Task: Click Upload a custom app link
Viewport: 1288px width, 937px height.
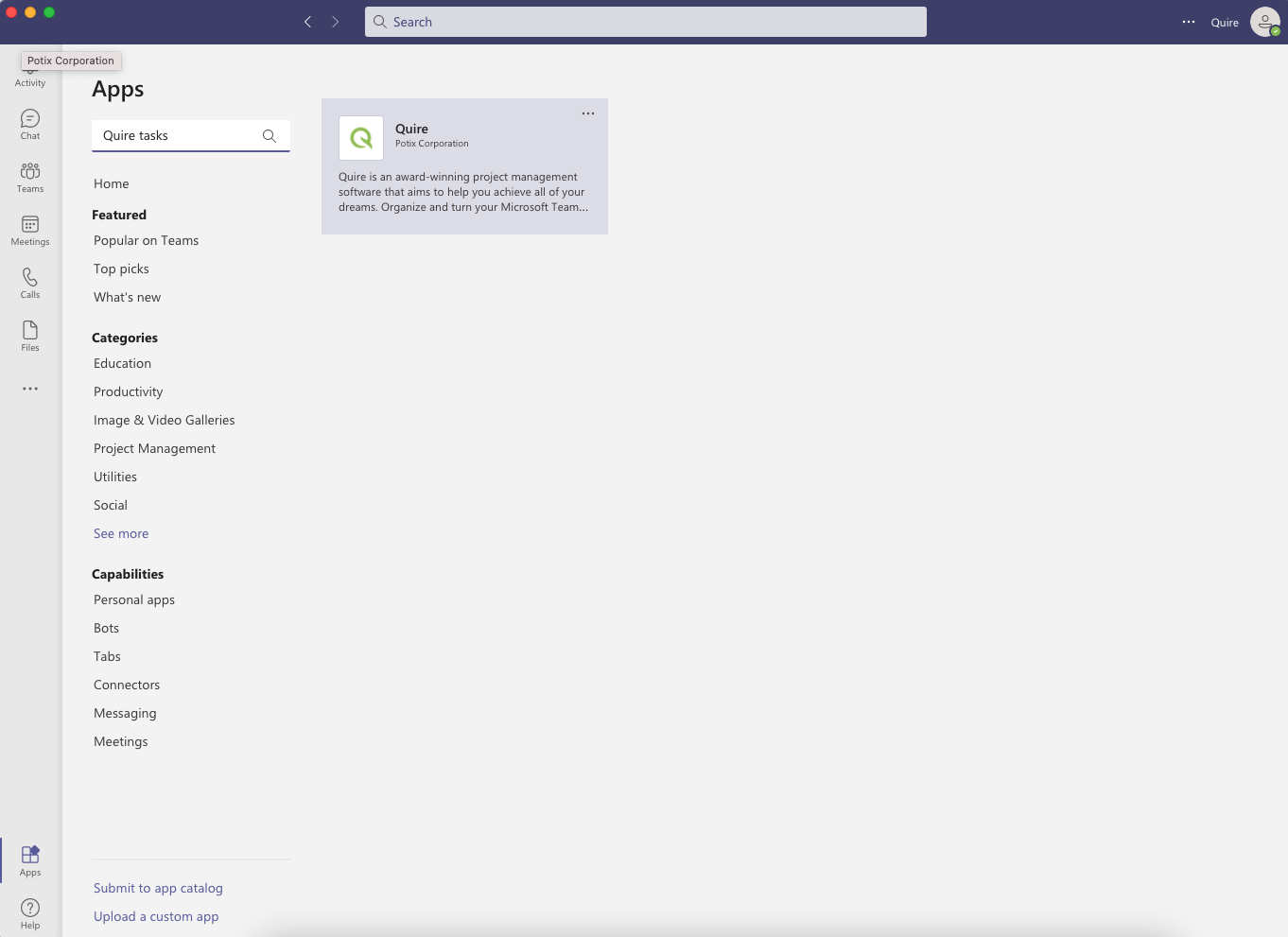Action: click(156, 917)
